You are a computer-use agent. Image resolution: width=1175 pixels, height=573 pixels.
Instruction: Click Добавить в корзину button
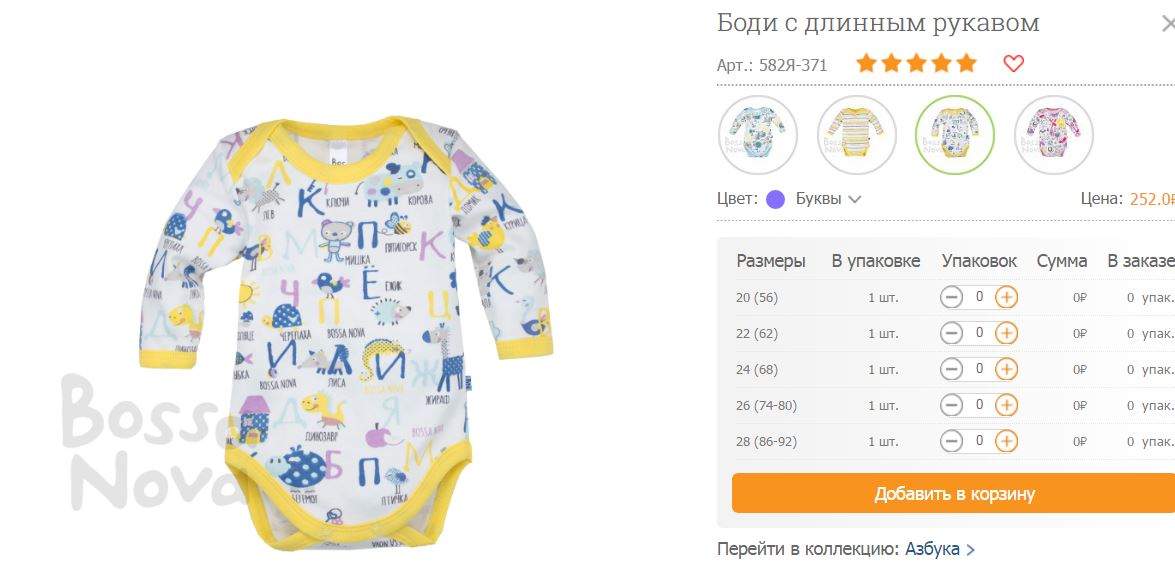point(954,494)
